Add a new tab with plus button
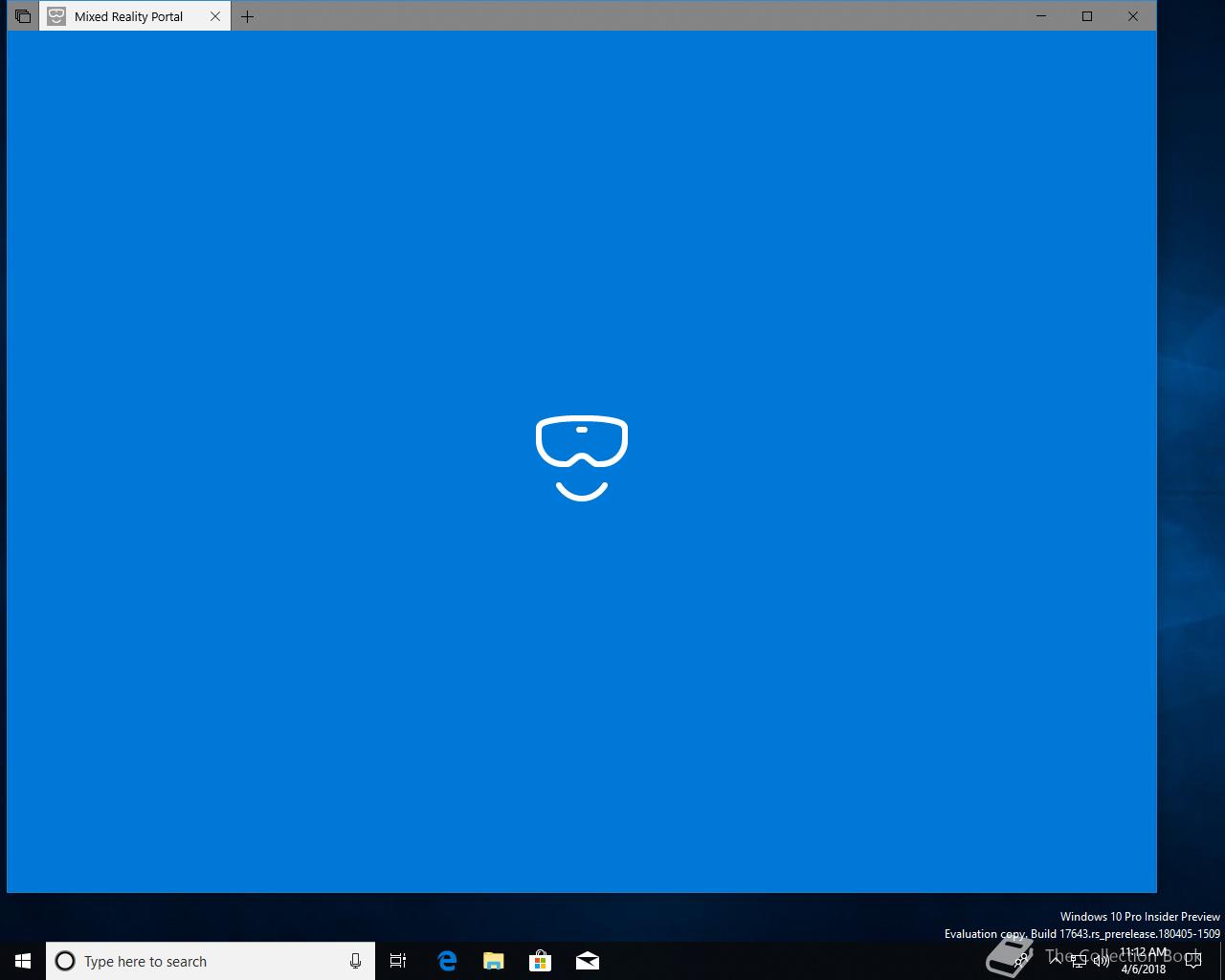 pyautogui.click(x=248, y=16)
